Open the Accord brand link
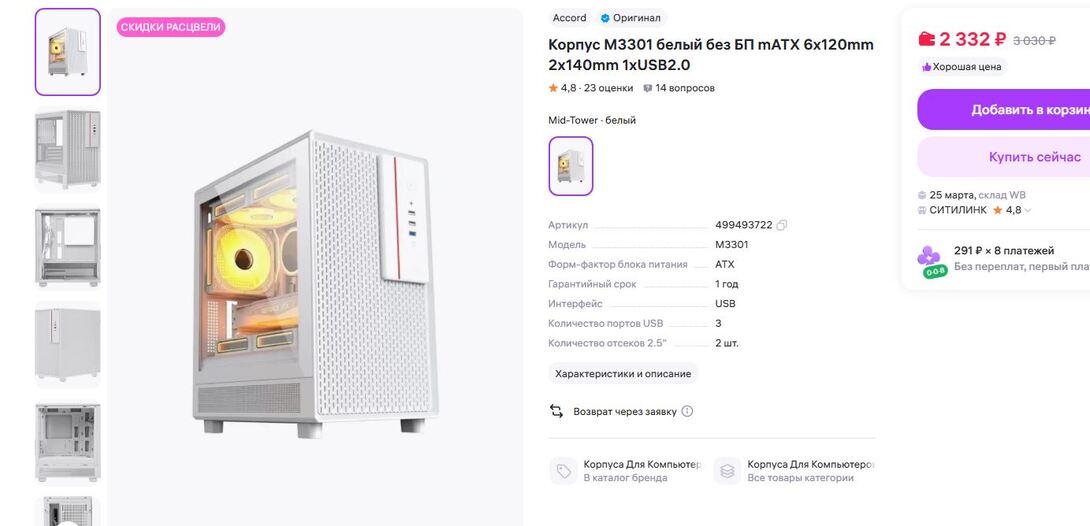This screenshot has height=526, width=1090. pyautogui.click(x=570, y=18)
